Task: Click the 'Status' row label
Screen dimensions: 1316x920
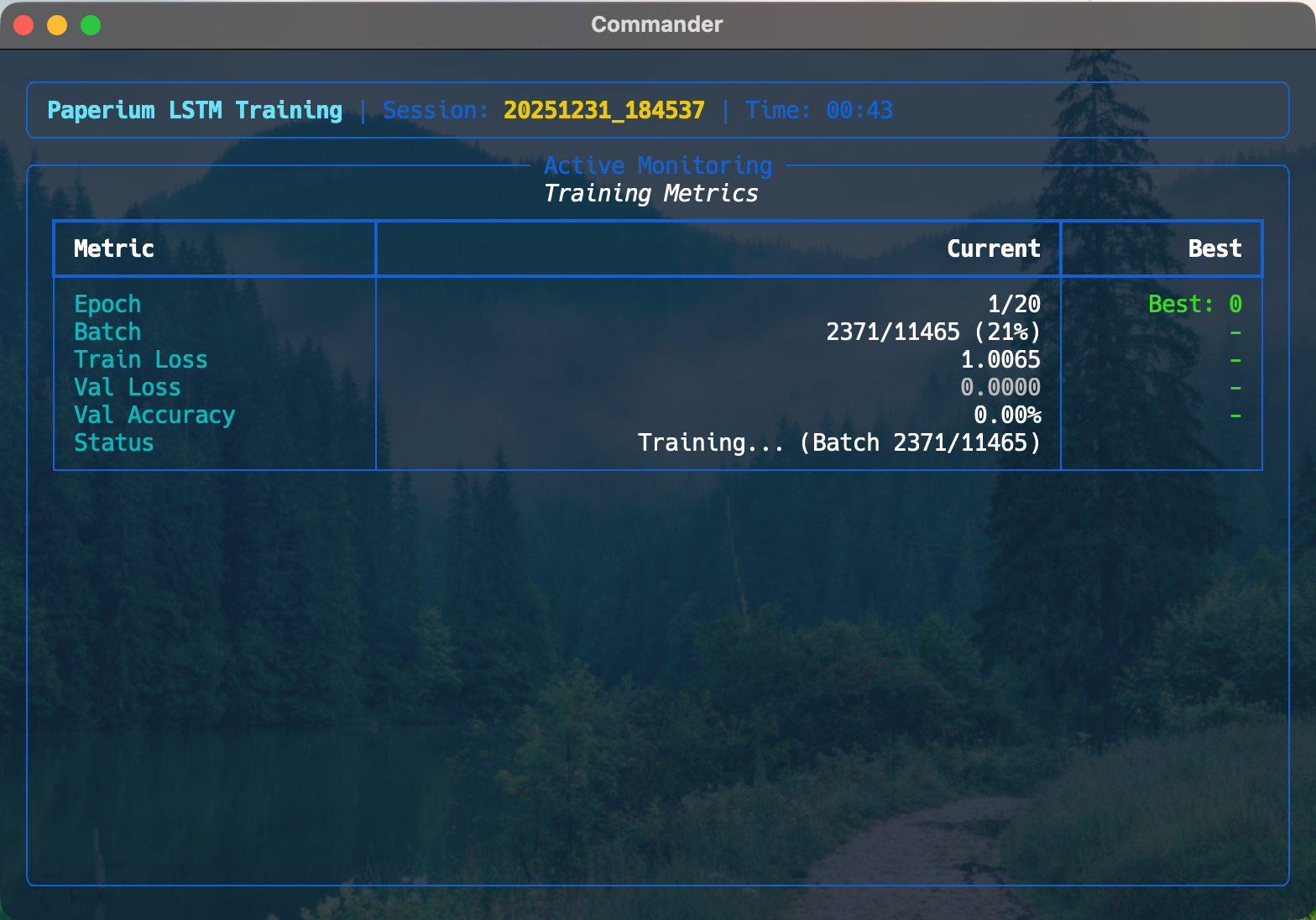Action: pyautogui.click(x=114, y=442)
